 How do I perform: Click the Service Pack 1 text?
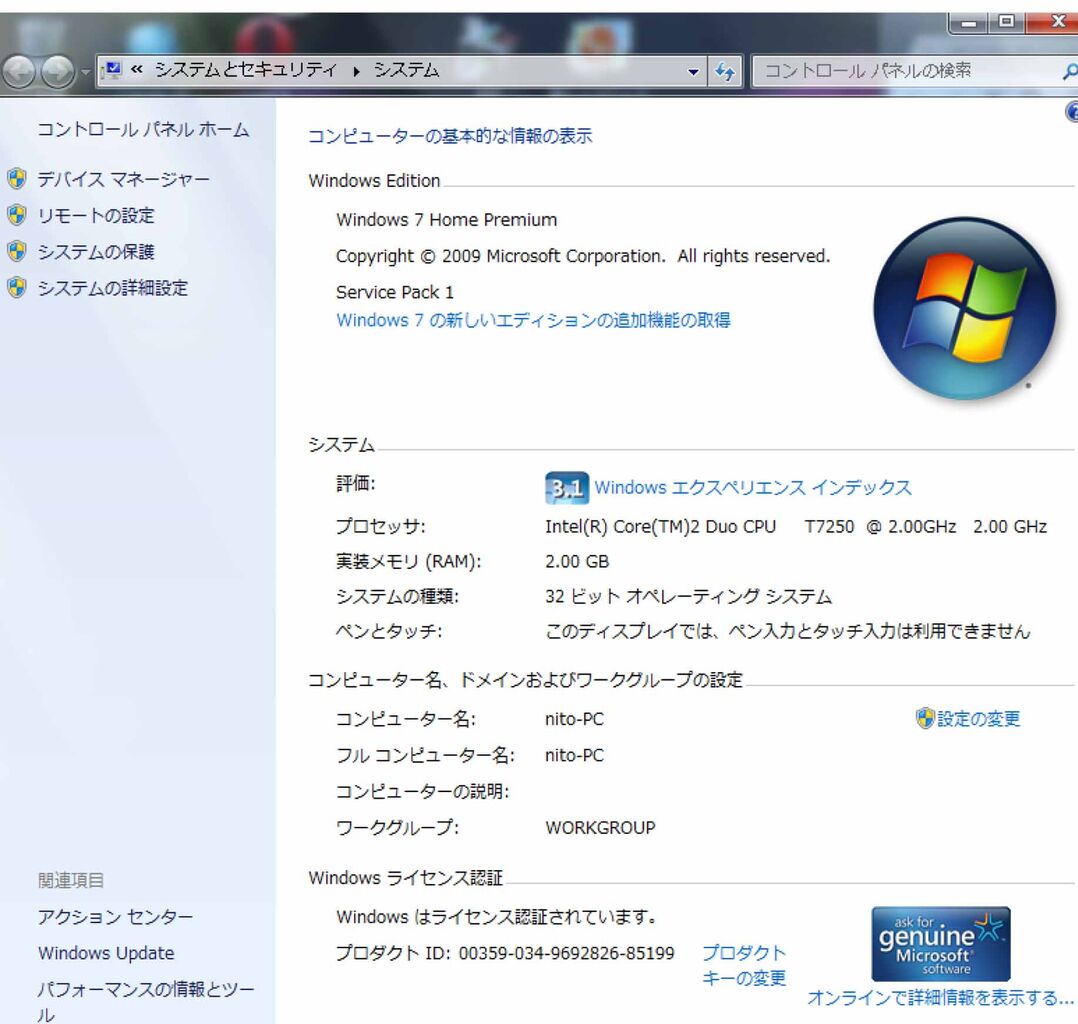pyautogui.click(x=395, y=292)
